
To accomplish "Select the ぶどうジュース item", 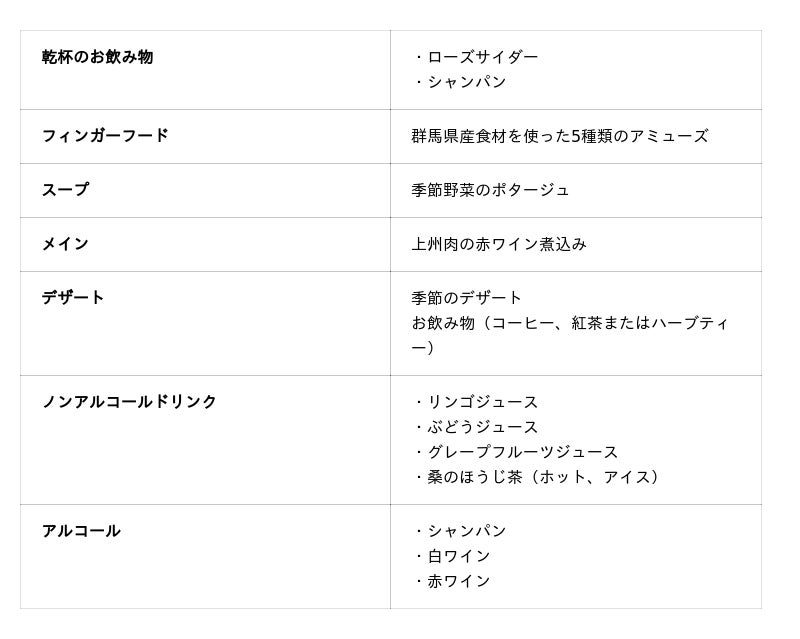I will coord(482,427).
